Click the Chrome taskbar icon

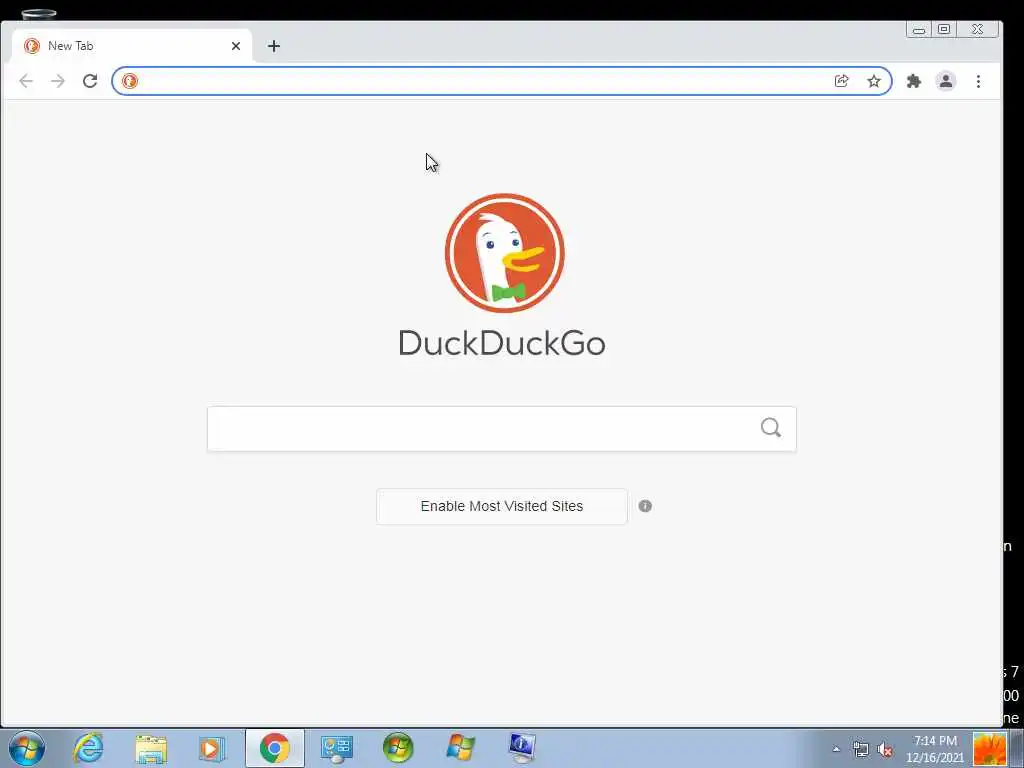[275, 748]
